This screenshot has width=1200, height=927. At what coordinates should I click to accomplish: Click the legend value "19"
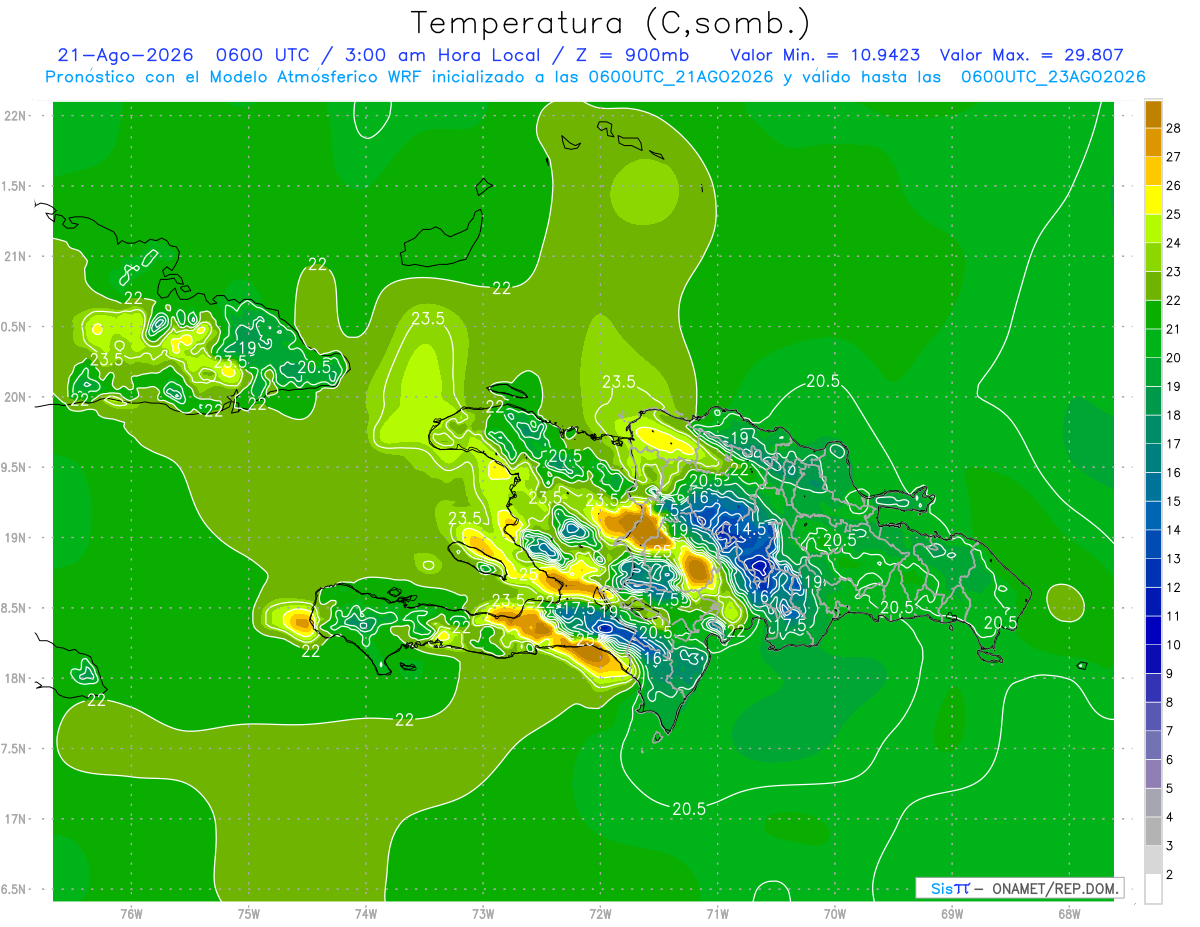pos(1174,387)
